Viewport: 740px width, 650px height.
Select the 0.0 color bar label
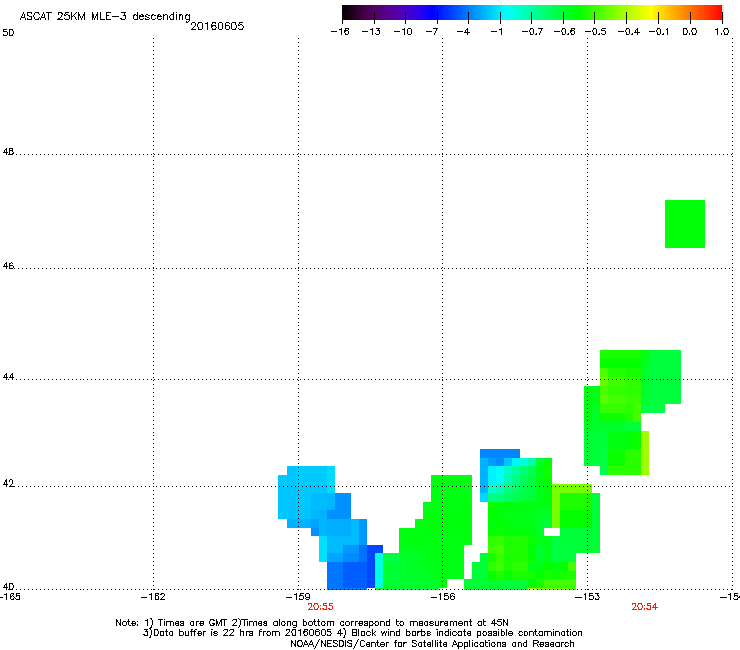pos(690,32)
